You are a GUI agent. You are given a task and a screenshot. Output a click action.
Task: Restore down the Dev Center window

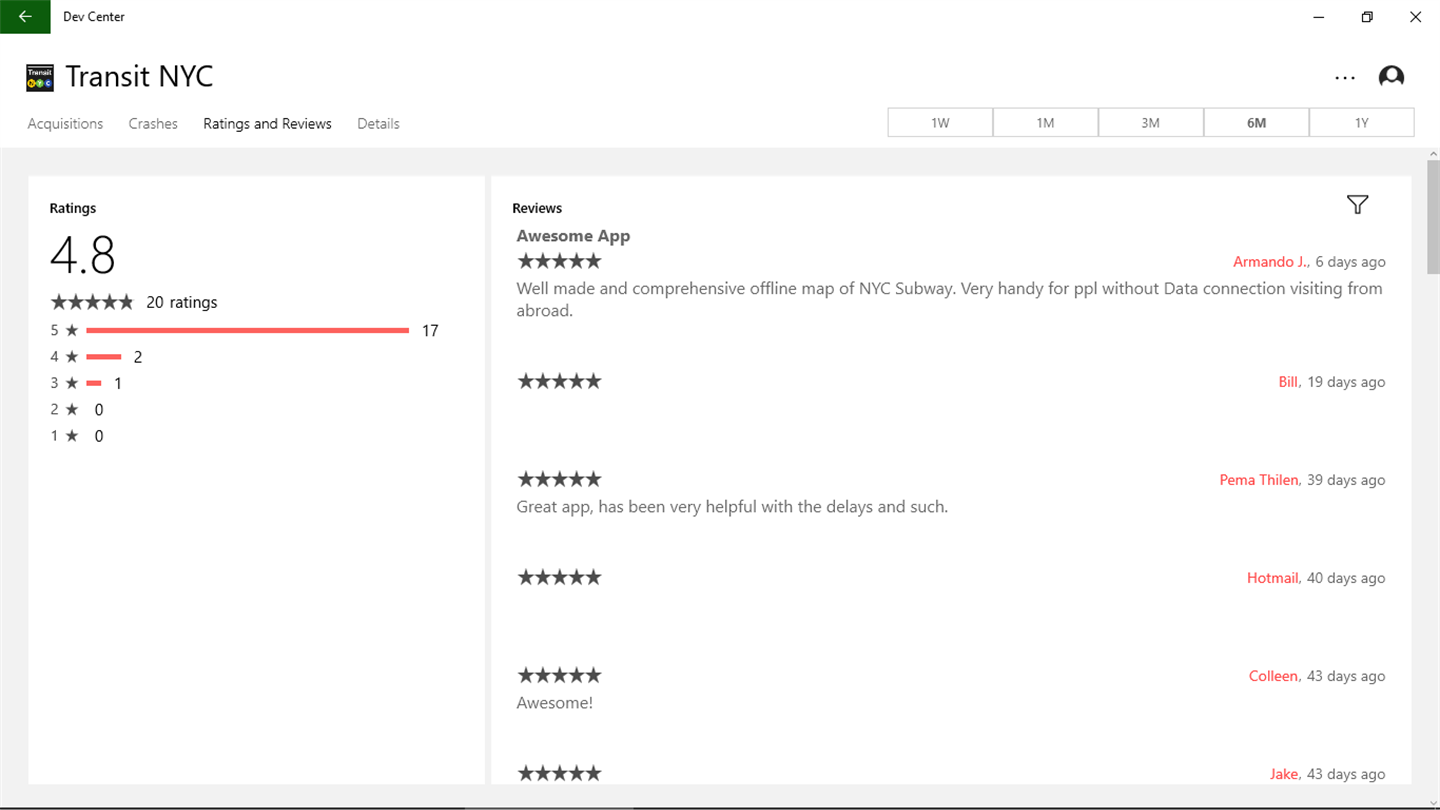[x=1367, y=17]
